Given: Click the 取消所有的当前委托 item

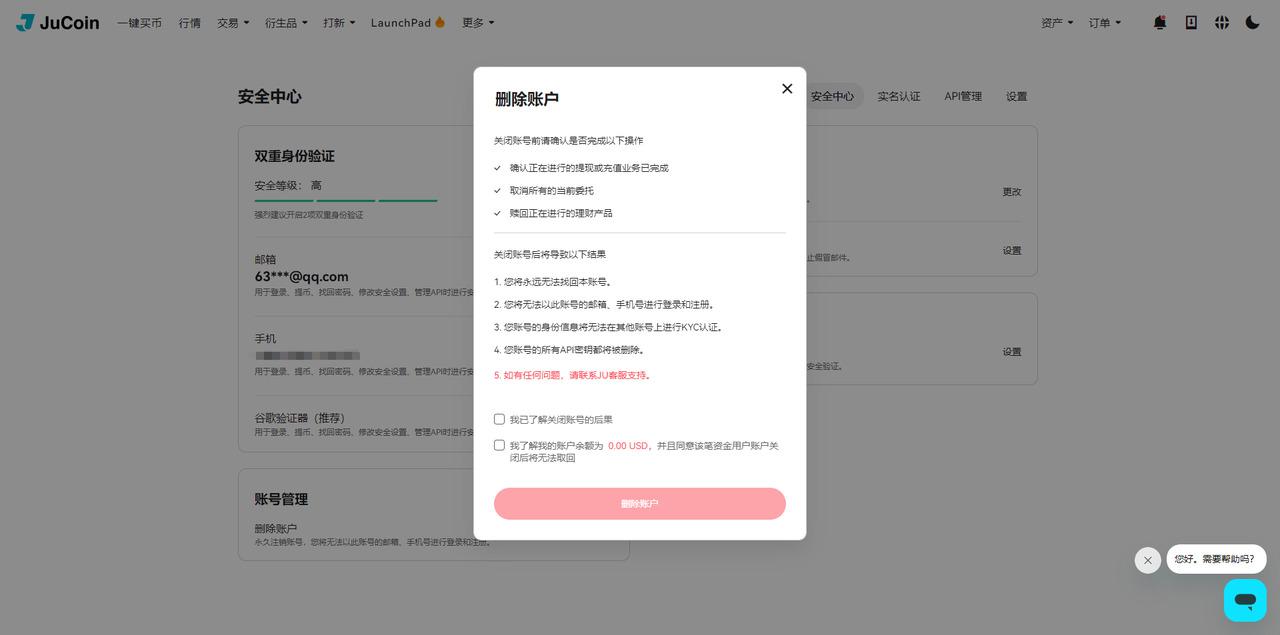Looking at the screenshot, I should click(x=551, y=190).
